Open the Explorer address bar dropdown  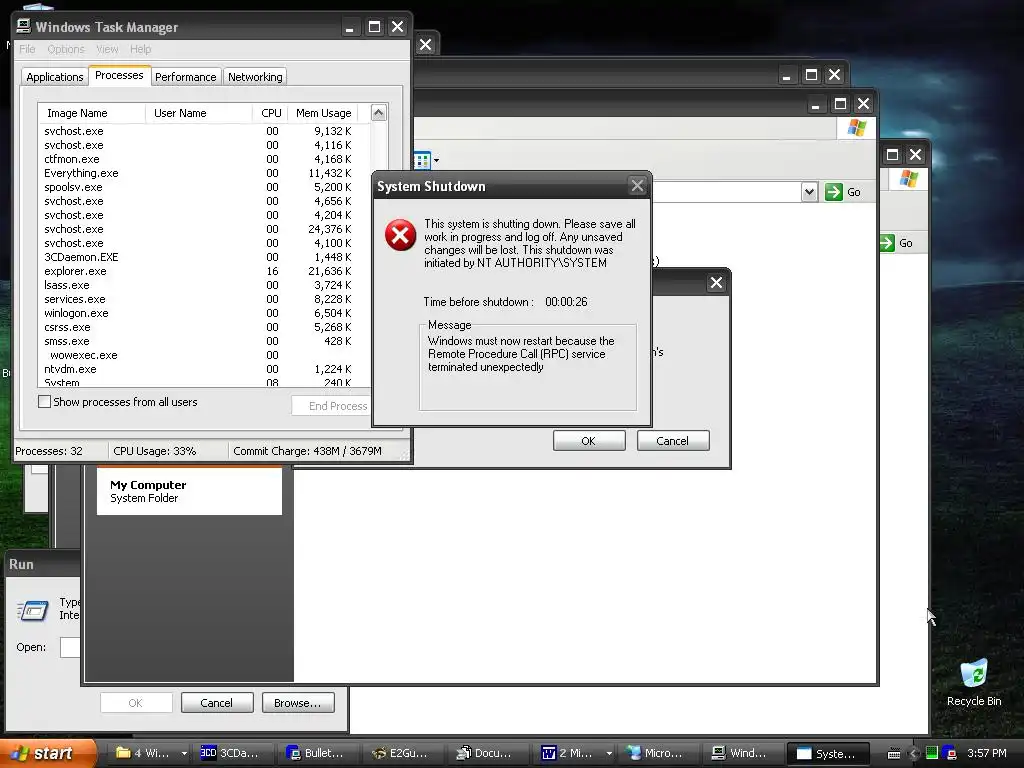[x=809, y=192]
